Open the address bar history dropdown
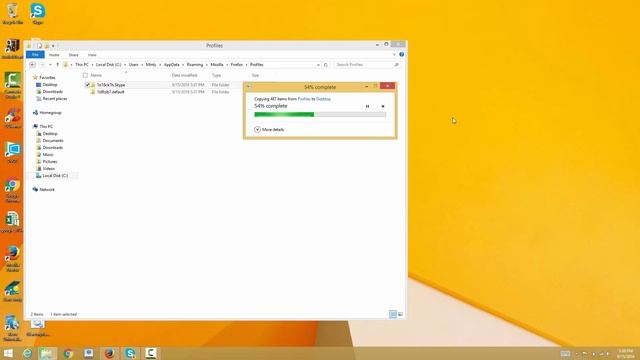The image size is (640, 360). pyautogui.click(x=318, y=65)
